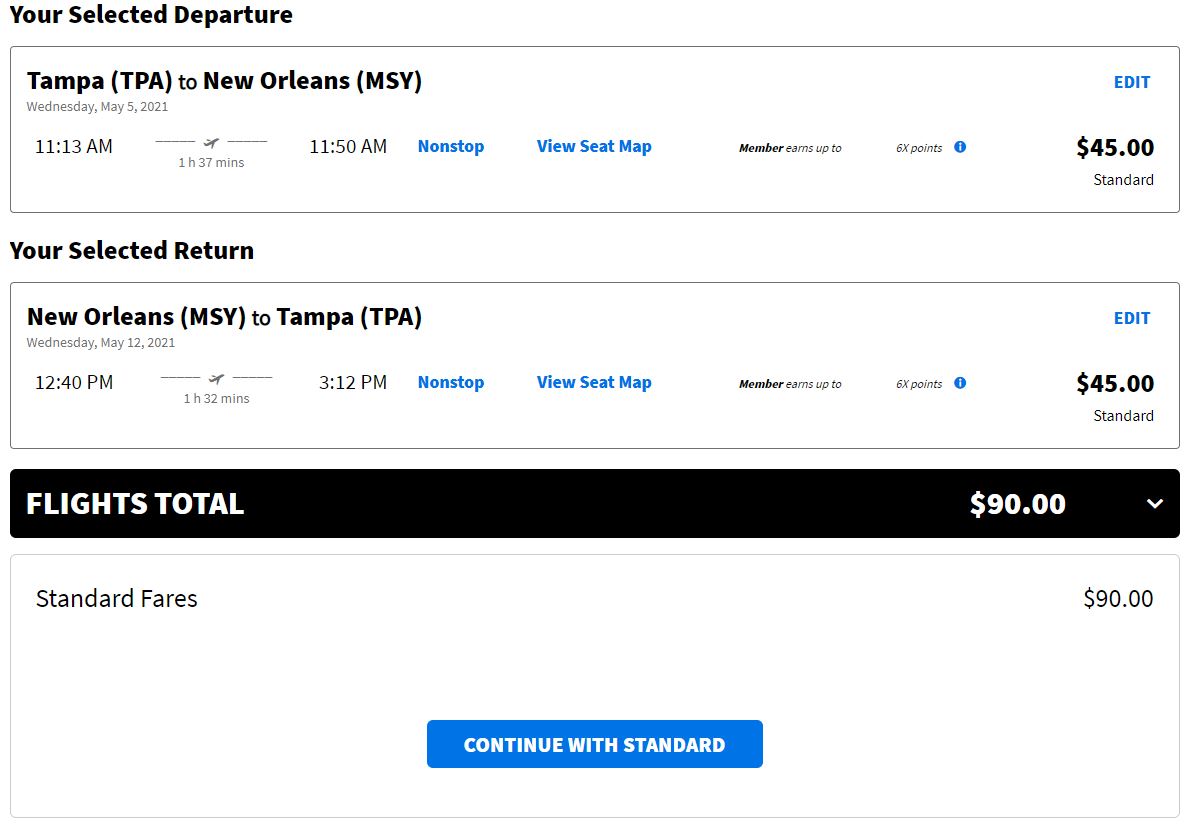The height and width of the screenshot is (825, 1195).
Task: Click the airplane icon above 1 h 37 mins
Action: point(211,142)
